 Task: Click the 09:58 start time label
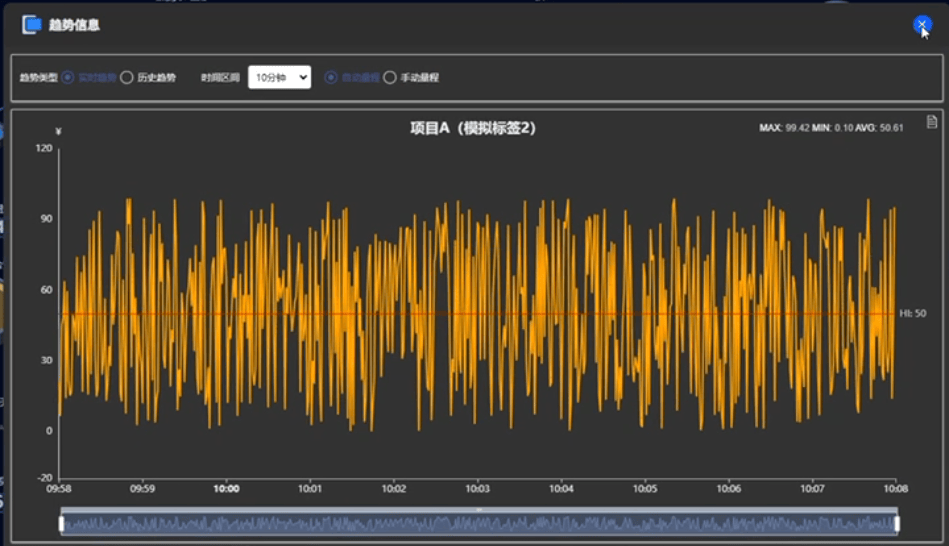click(x=59, y=489)
